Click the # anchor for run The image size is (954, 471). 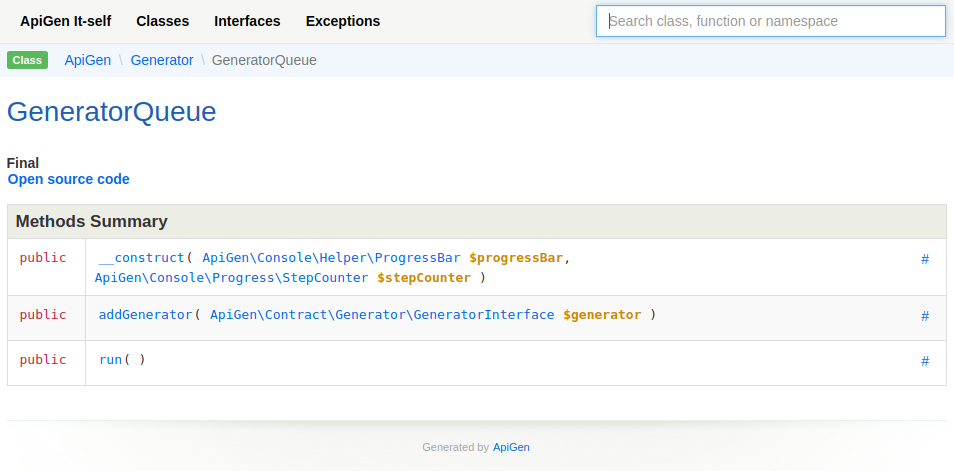point(925,361)
